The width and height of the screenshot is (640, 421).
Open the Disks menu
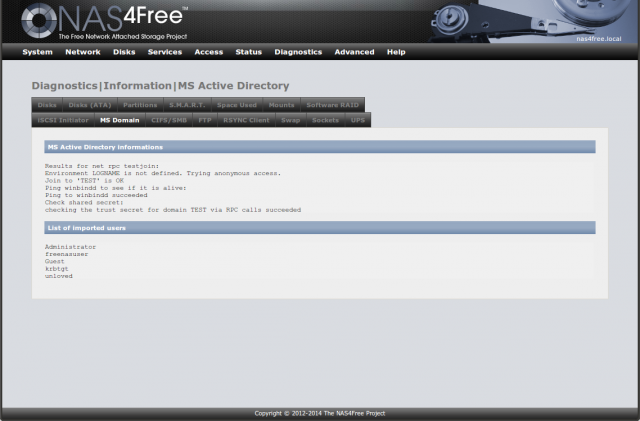124,52
